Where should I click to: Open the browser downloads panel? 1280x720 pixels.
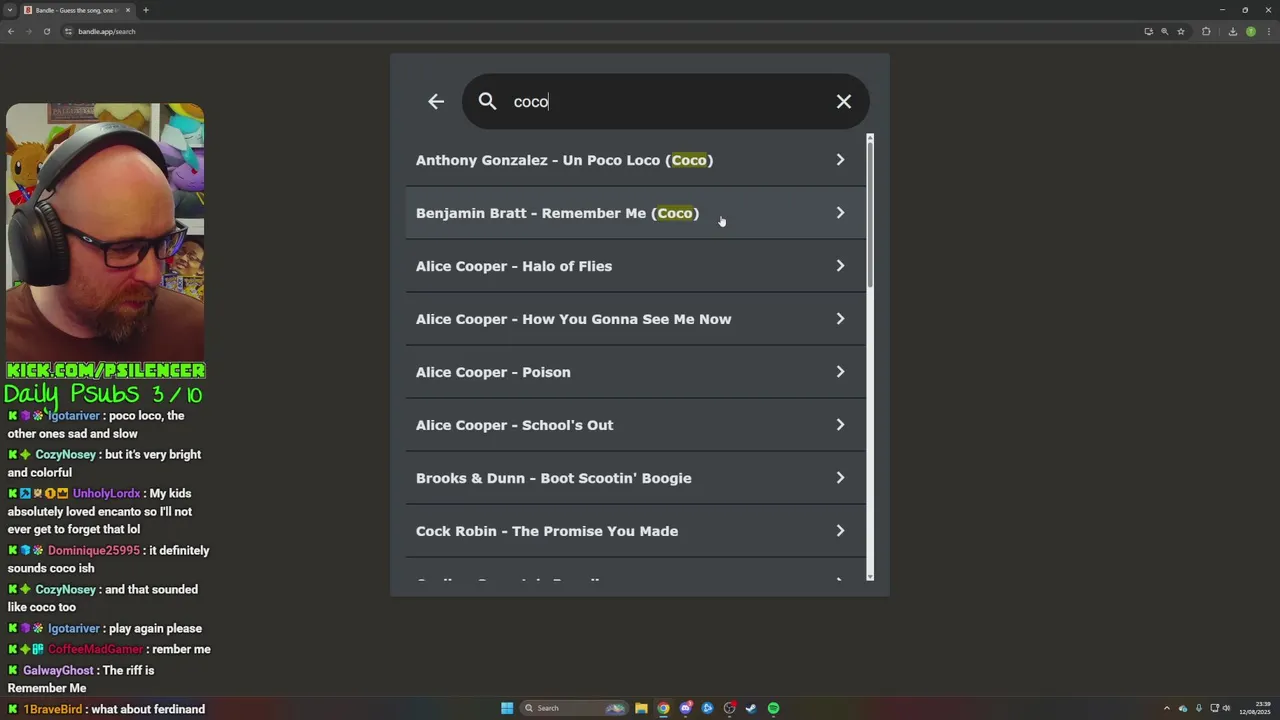(1232, 31)
